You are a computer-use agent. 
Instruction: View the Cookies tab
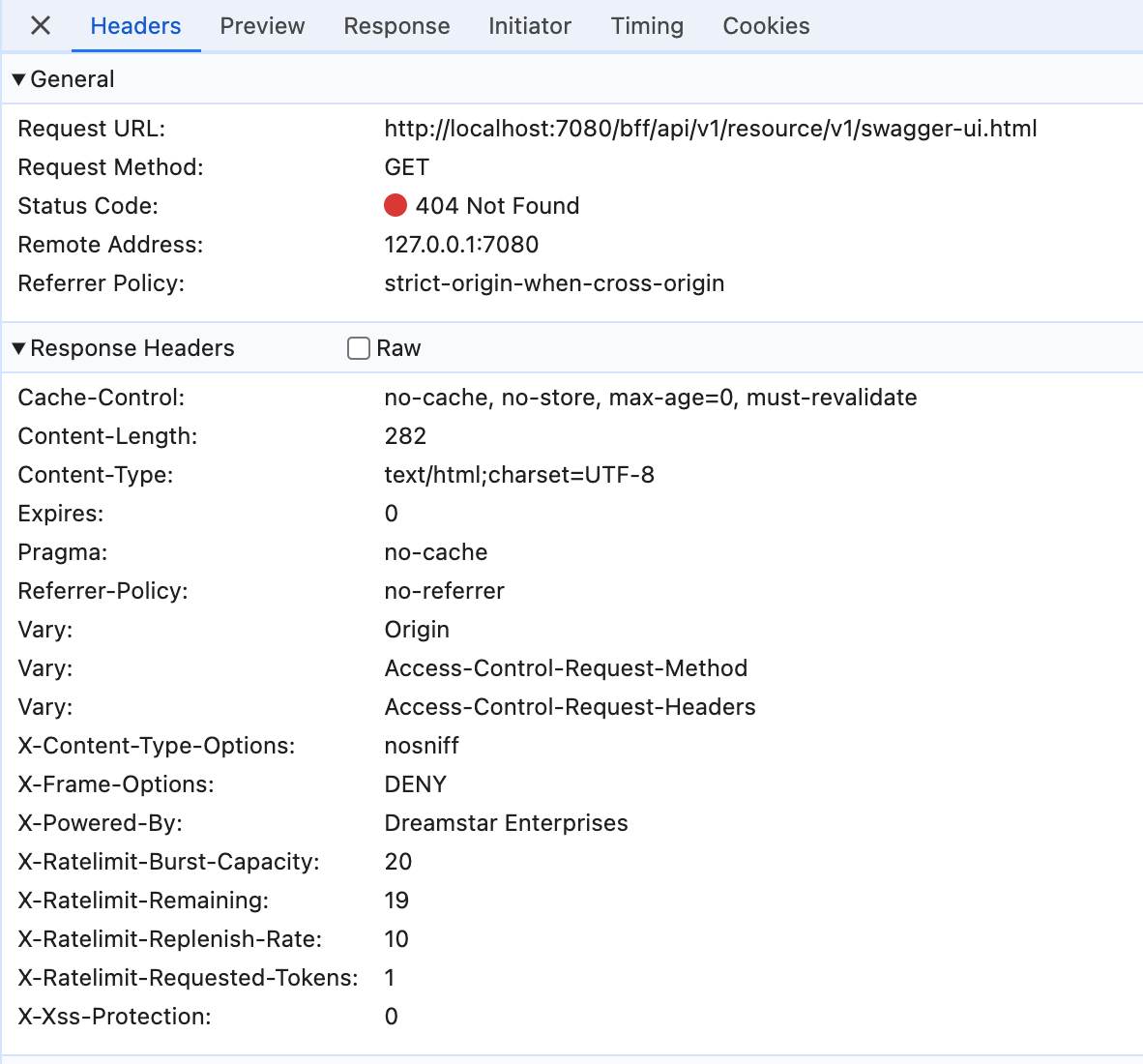tap(765, 26)
